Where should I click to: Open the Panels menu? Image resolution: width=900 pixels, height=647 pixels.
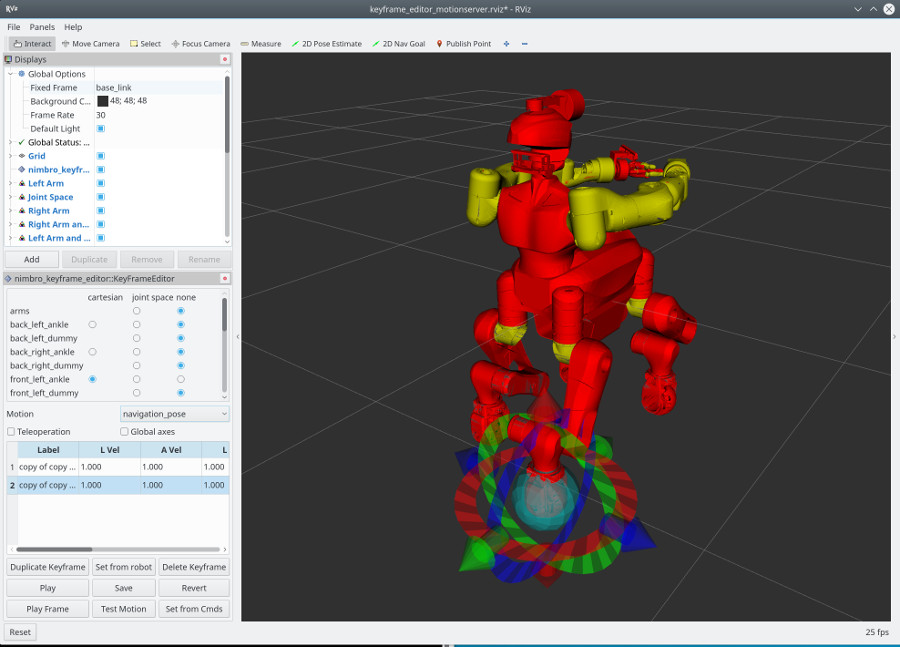click(x=42, y=27)
